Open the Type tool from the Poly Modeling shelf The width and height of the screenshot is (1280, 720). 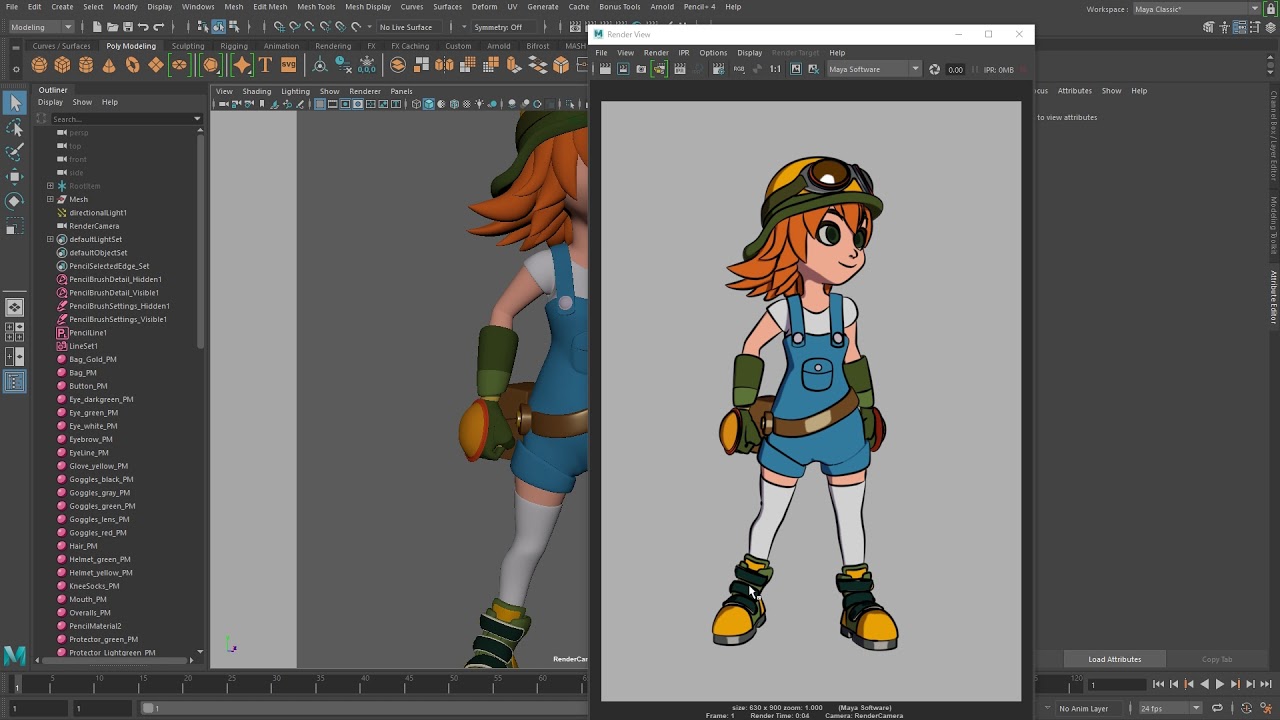pyautogui.click(x=264, y=65)
